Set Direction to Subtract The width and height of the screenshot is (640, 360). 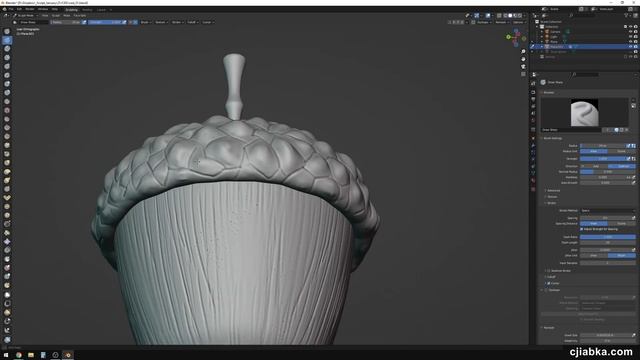622,166
